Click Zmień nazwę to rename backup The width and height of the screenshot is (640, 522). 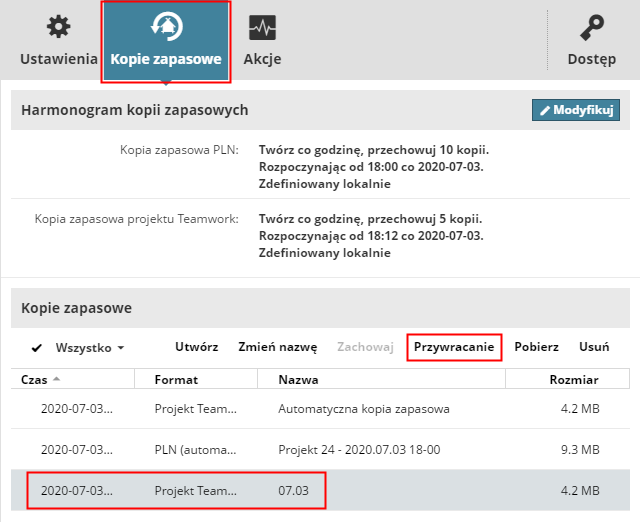point(278,347)
